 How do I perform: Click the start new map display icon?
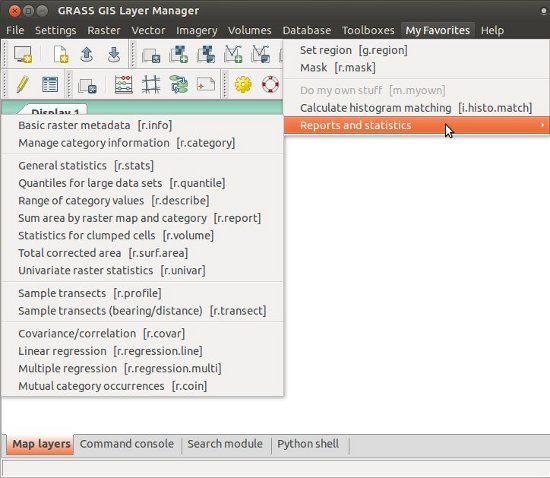click(x=23, y=55)
